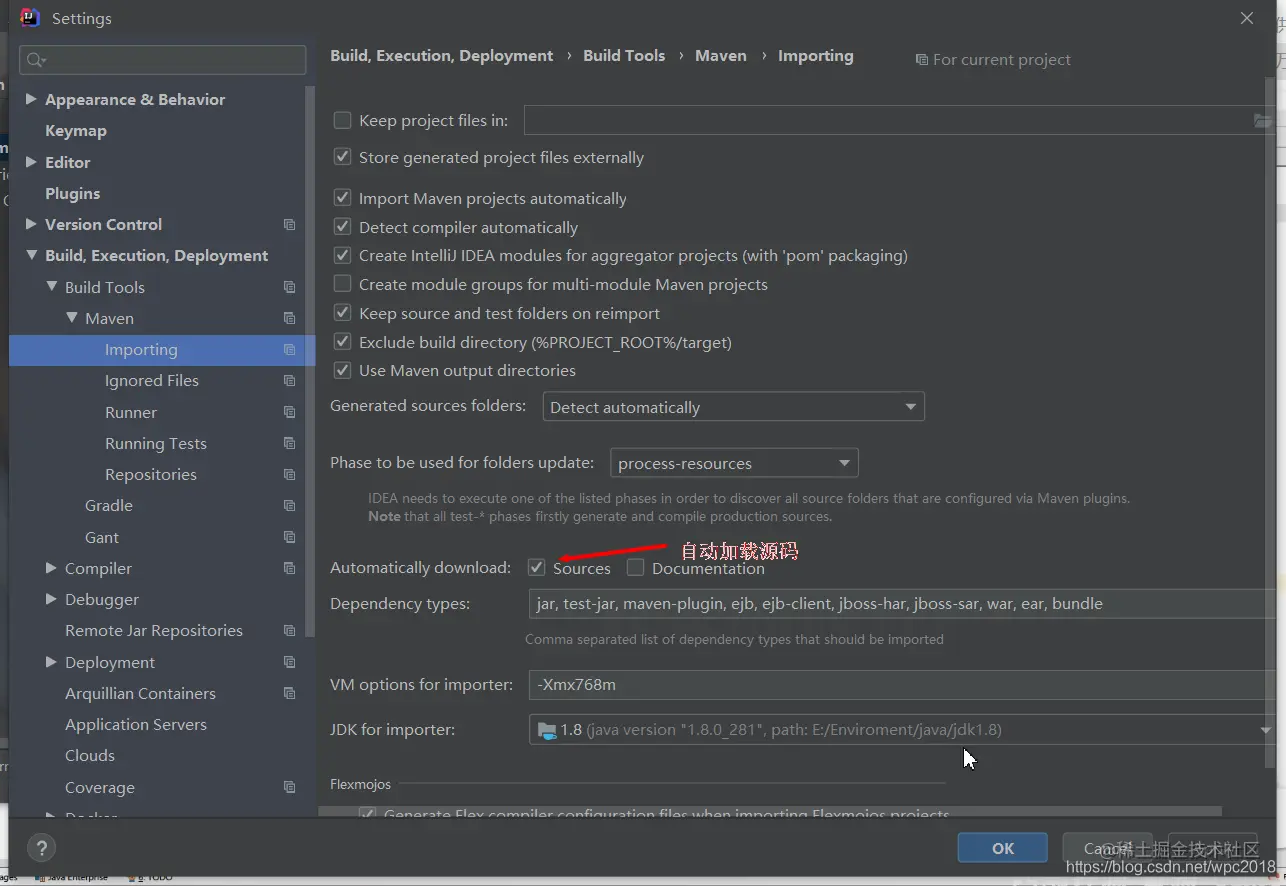This screenshot has width=1286, height=886.
Task: Click Build Tools in the breadcrumb
Action: 624,56
